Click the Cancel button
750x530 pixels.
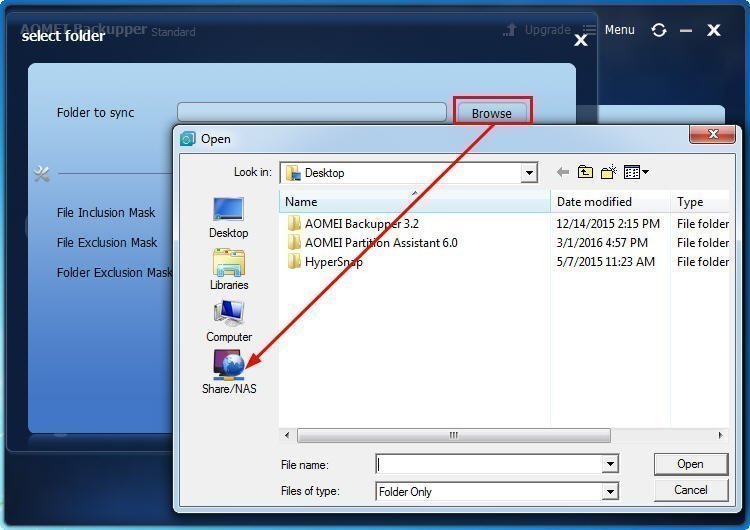(691, 490)
